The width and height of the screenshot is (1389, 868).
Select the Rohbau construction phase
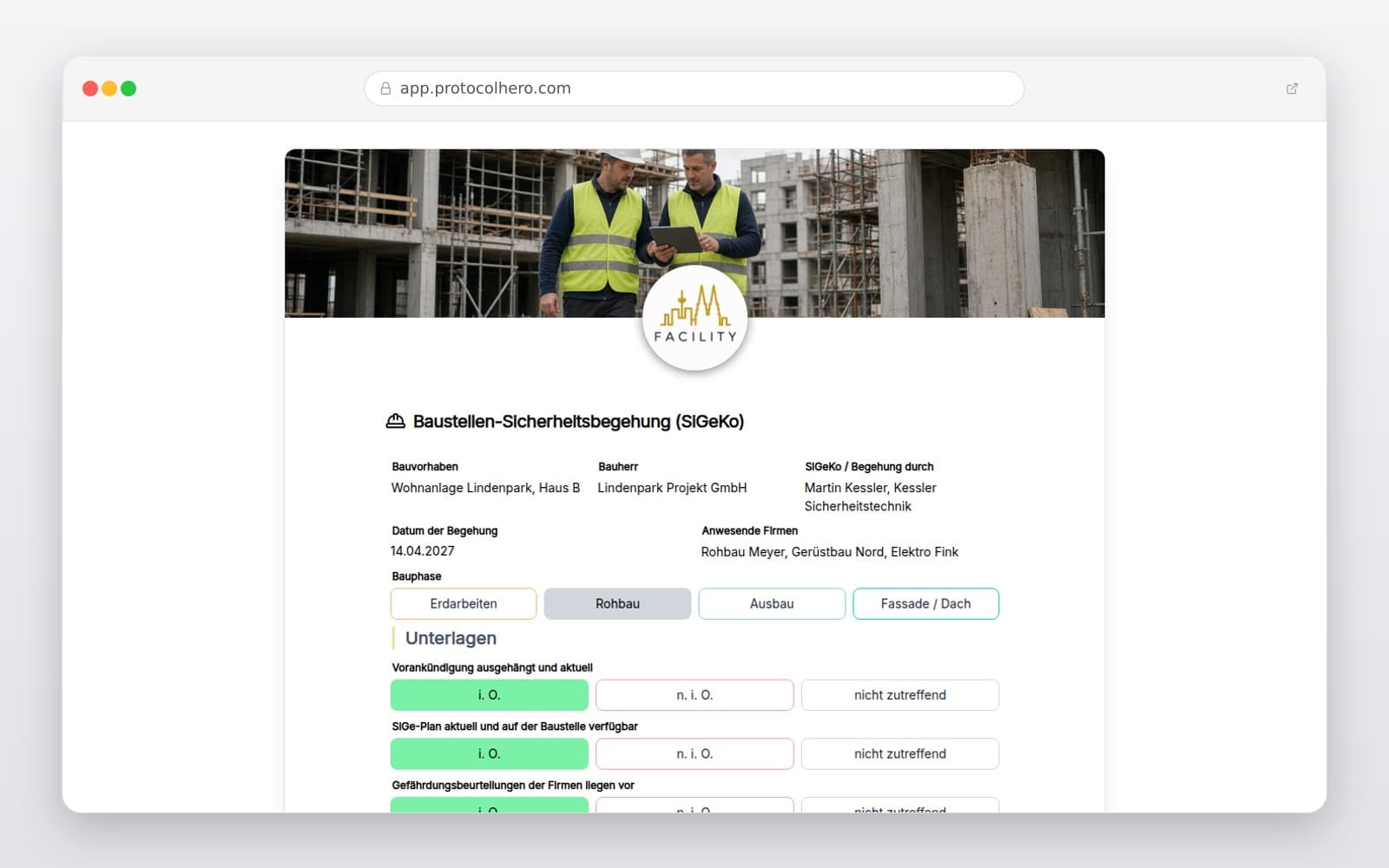[x=617, y=603]
